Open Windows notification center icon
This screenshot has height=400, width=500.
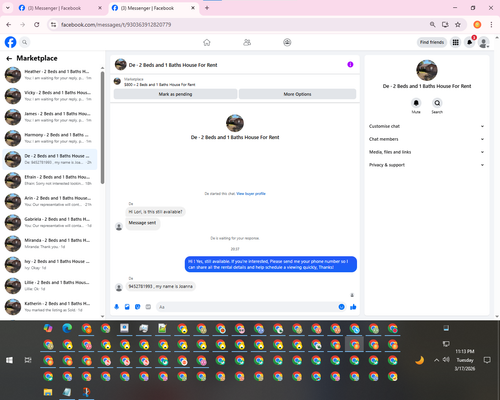click(487, 360)
